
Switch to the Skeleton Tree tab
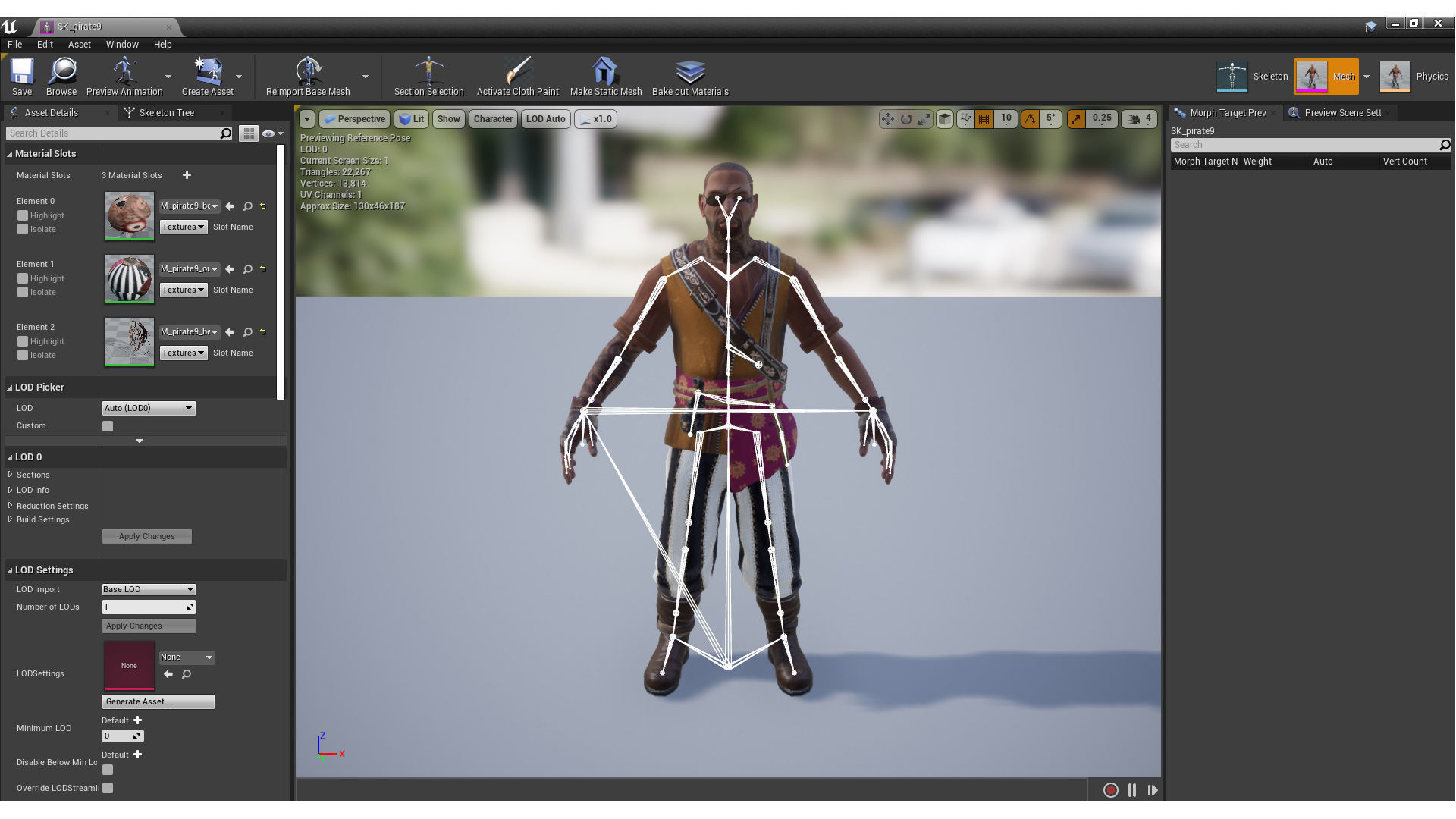pyautogui.click(x=166, y=112)
